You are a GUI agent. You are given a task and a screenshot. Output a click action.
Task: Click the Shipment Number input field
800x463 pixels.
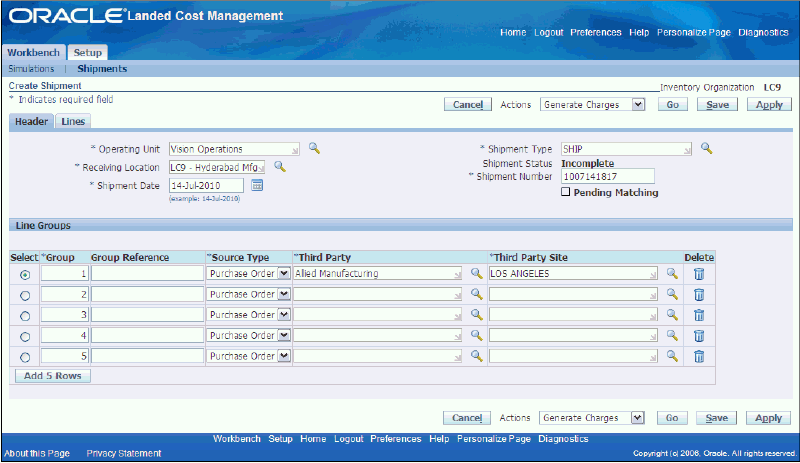click(607, 177)
